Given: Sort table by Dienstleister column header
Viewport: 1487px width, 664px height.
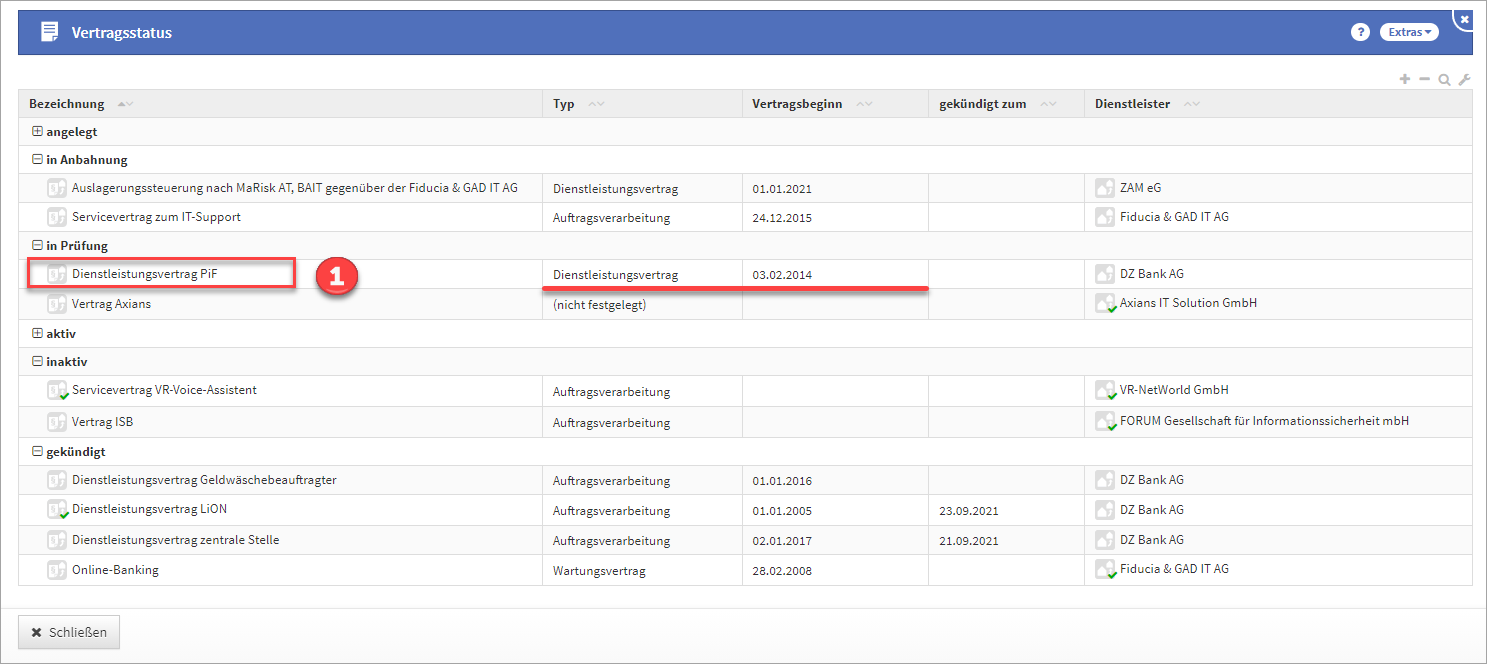Looking at the screenshot, I should click(x=1132, y=104).
